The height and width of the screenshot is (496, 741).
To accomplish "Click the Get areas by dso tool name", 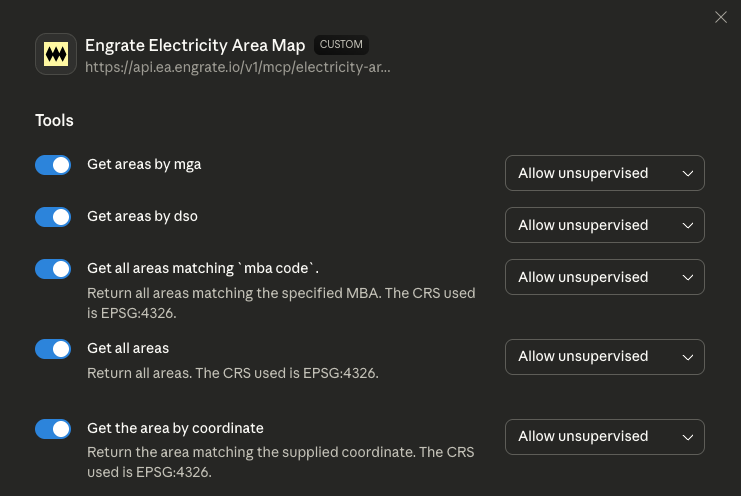I will [x=143, y=216].
